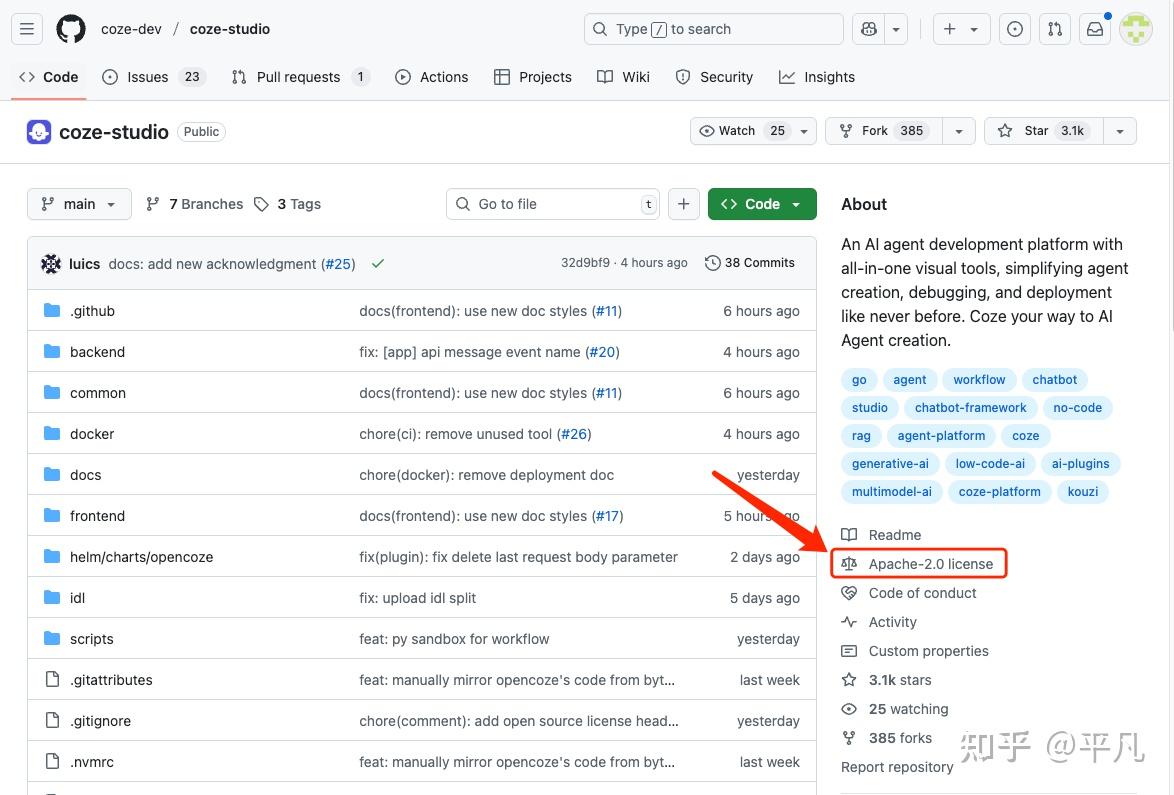This screenshot has height=795, width=1174.
Task: Open pull request #25 link in commit message
Action: point(338,264)
